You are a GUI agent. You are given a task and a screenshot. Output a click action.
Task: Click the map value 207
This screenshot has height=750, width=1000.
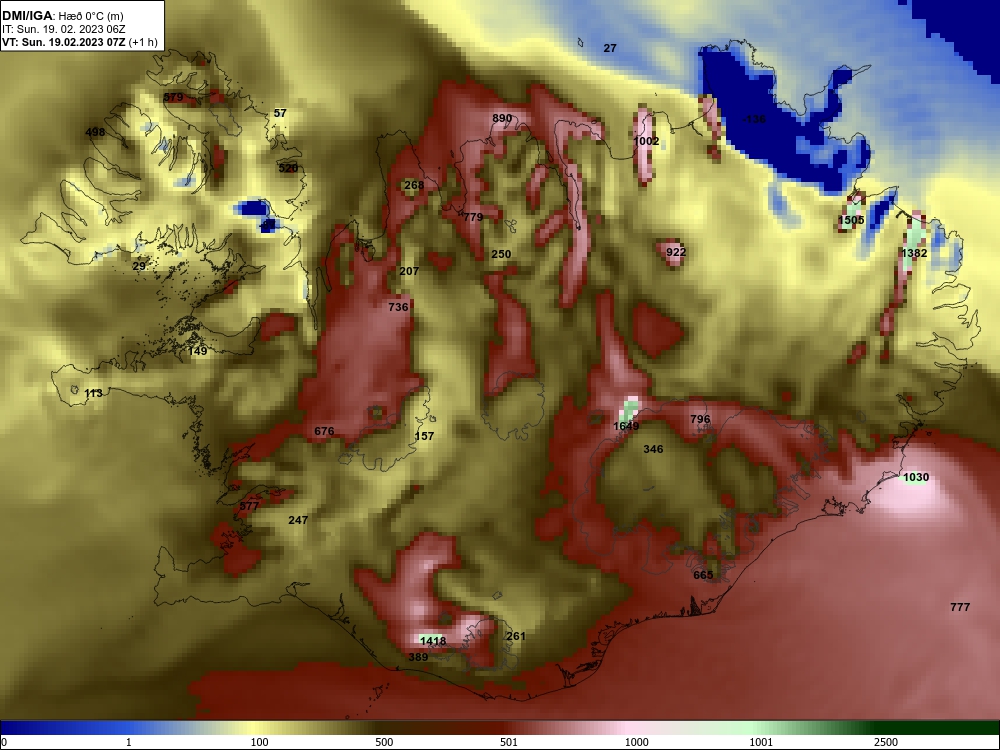[x=409, y=271]
